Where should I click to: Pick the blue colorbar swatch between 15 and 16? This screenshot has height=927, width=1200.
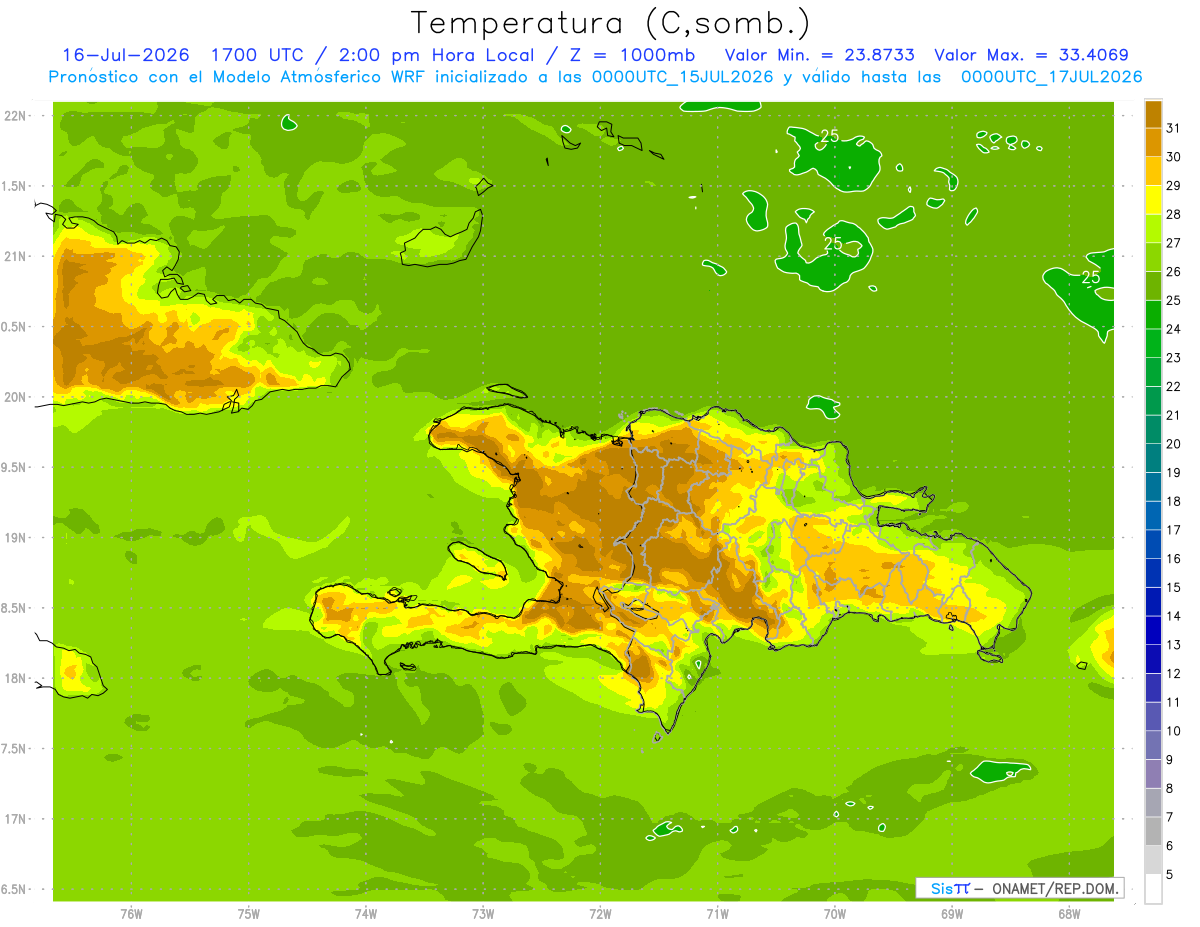tap(1153, 573)
